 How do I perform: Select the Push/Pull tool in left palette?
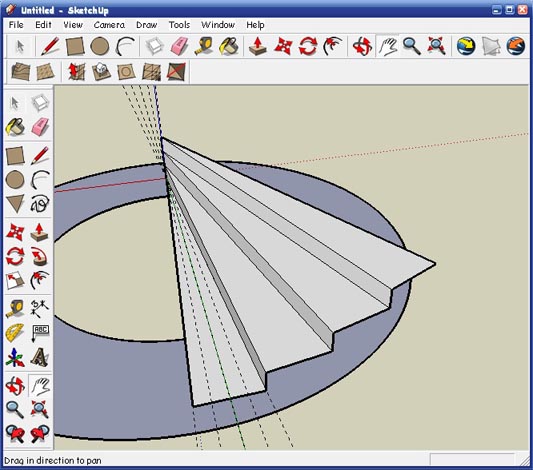pos(40,232)
